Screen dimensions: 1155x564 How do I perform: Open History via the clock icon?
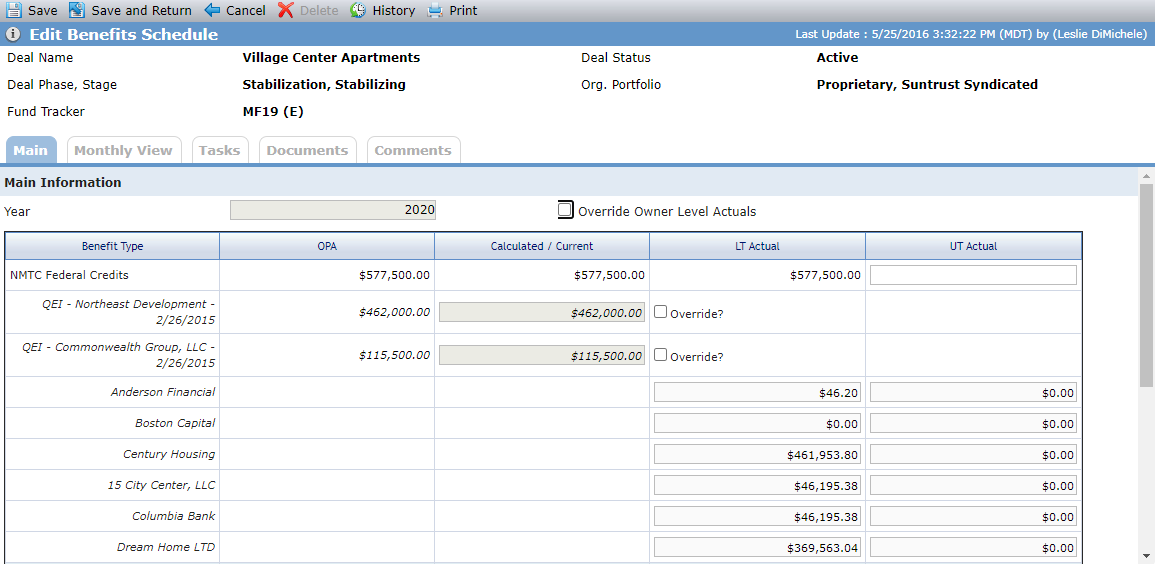[358, 10]
